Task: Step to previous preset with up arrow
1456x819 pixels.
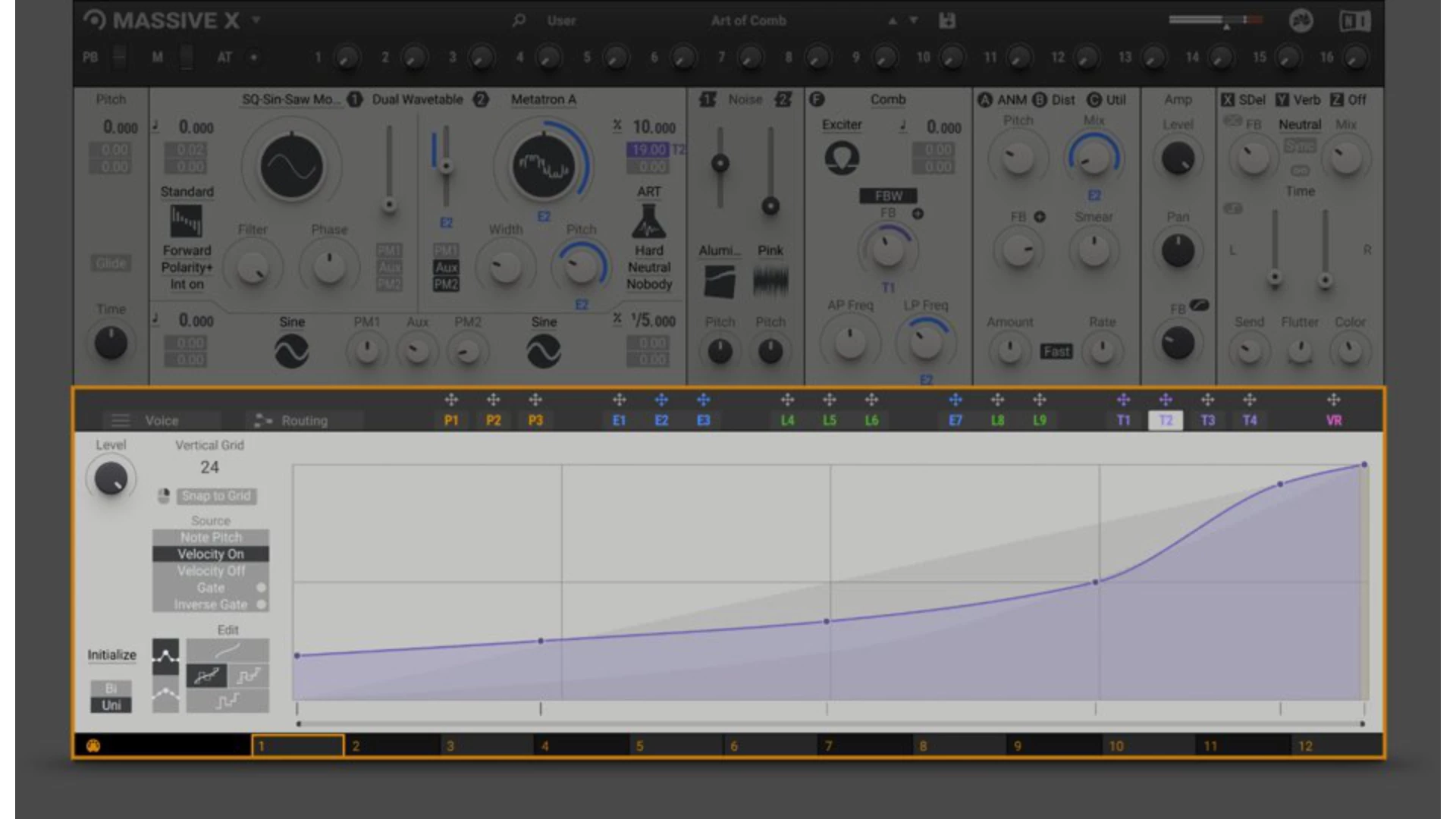Action: (893, 20)
